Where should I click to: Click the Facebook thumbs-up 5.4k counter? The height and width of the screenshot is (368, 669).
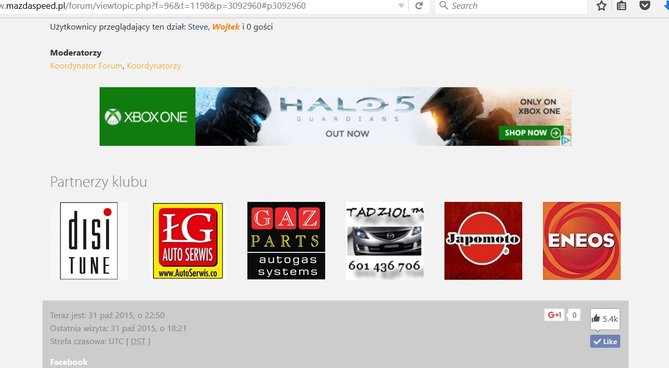click(605, 319)
